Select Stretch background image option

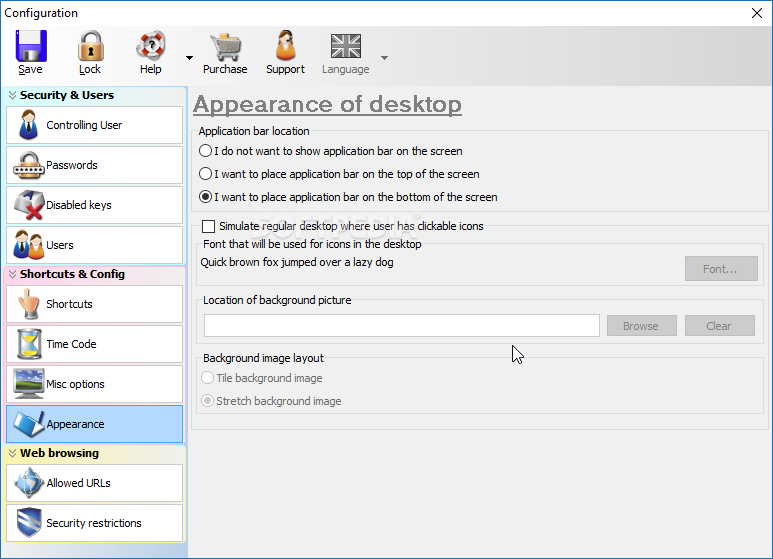coord(208,401)
